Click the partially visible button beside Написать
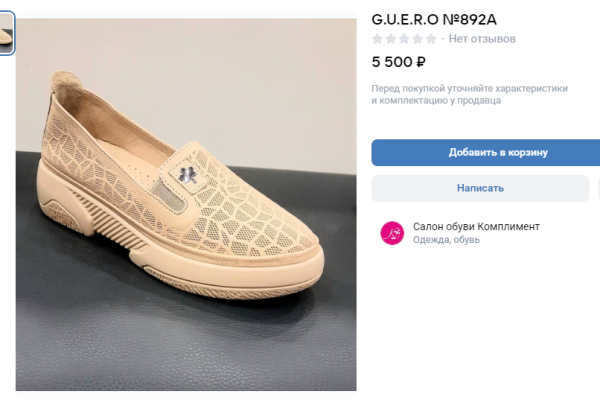600x400 pixels. [x=598, y=188]
